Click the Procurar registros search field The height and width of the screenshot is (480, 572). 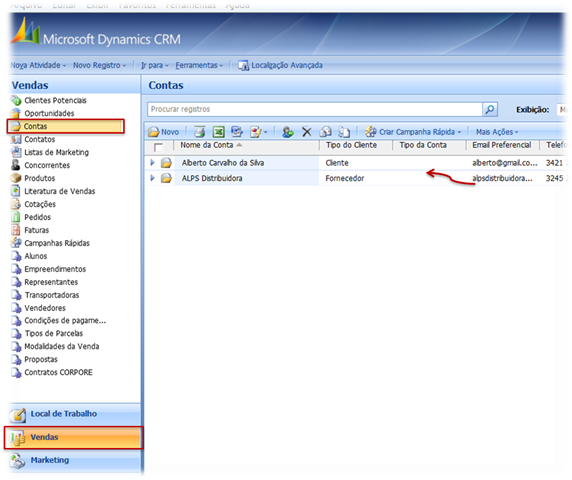315,109
